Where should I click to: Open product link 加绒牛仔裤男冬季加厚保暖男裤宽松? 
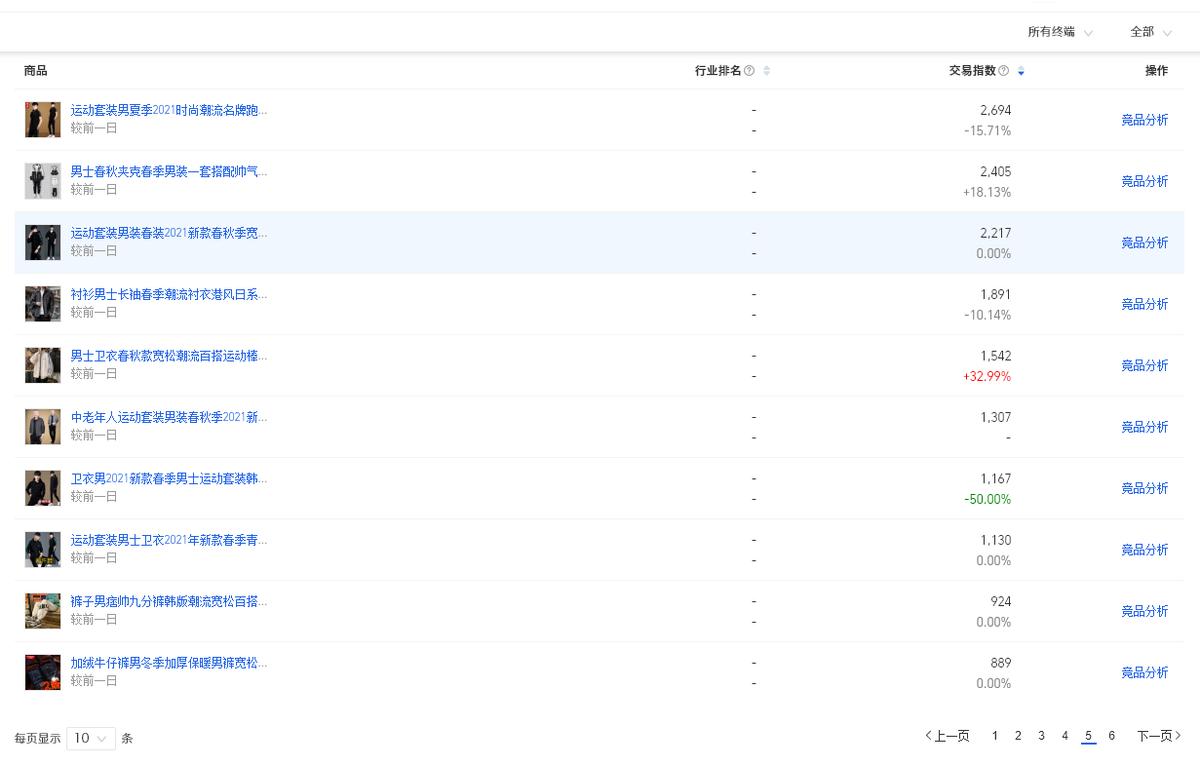(x=169, y=663)
